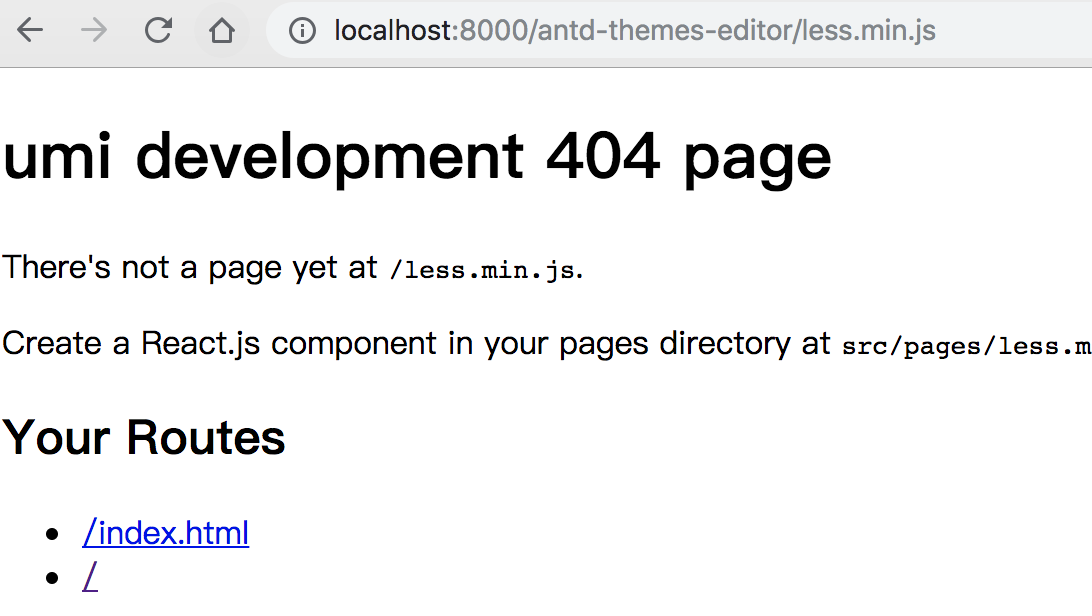Go back to the previous page
This screenshot has height=616, width=1092.
coord(30,31)
